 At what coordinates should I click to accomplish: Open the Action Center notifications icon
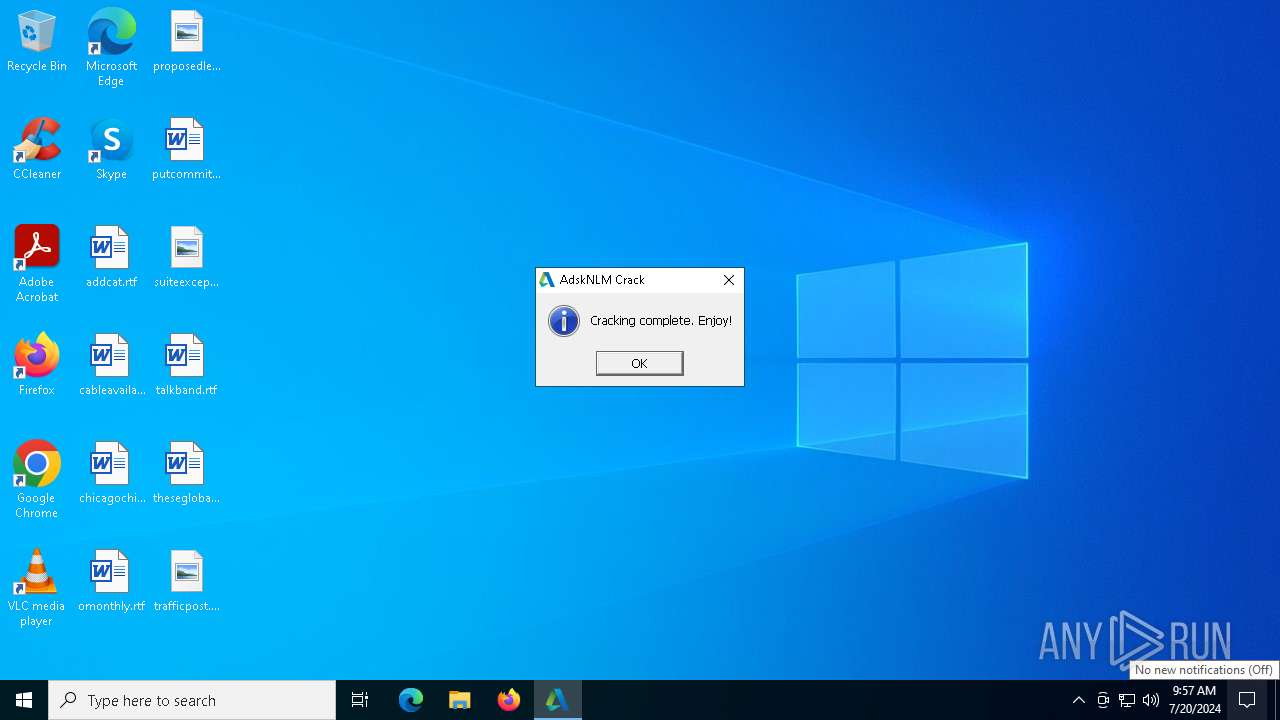(x=1247, y=700)
